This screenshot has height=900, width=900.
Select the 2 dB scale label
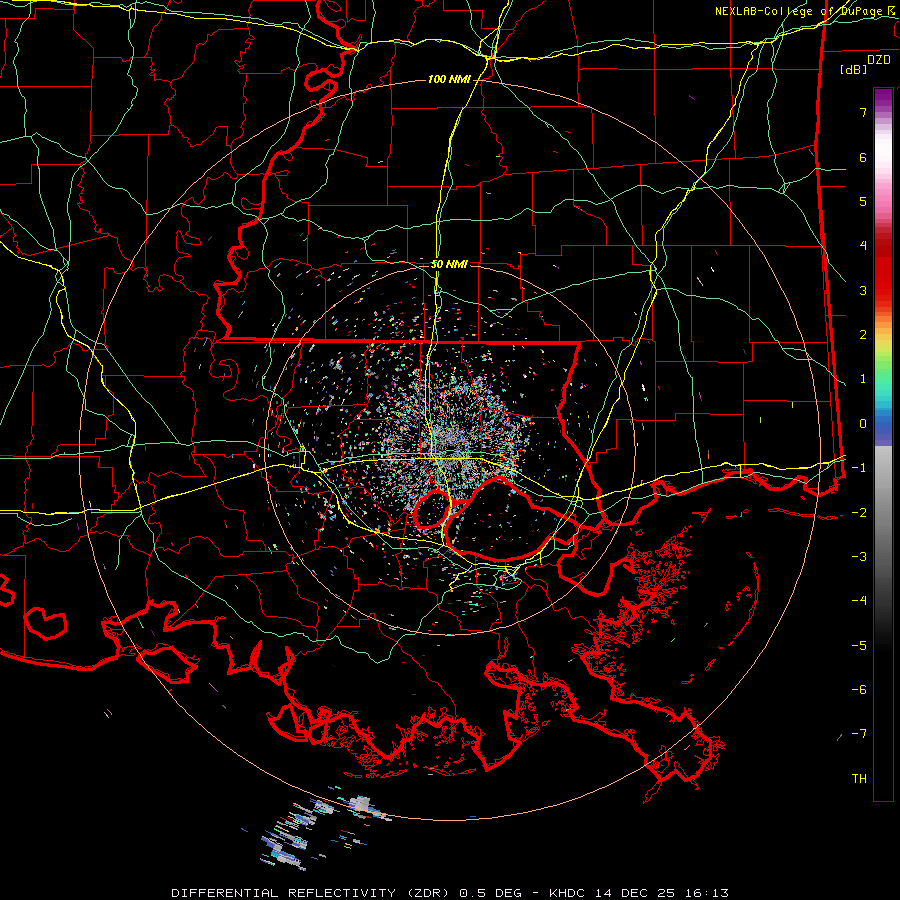coord(863,335)
